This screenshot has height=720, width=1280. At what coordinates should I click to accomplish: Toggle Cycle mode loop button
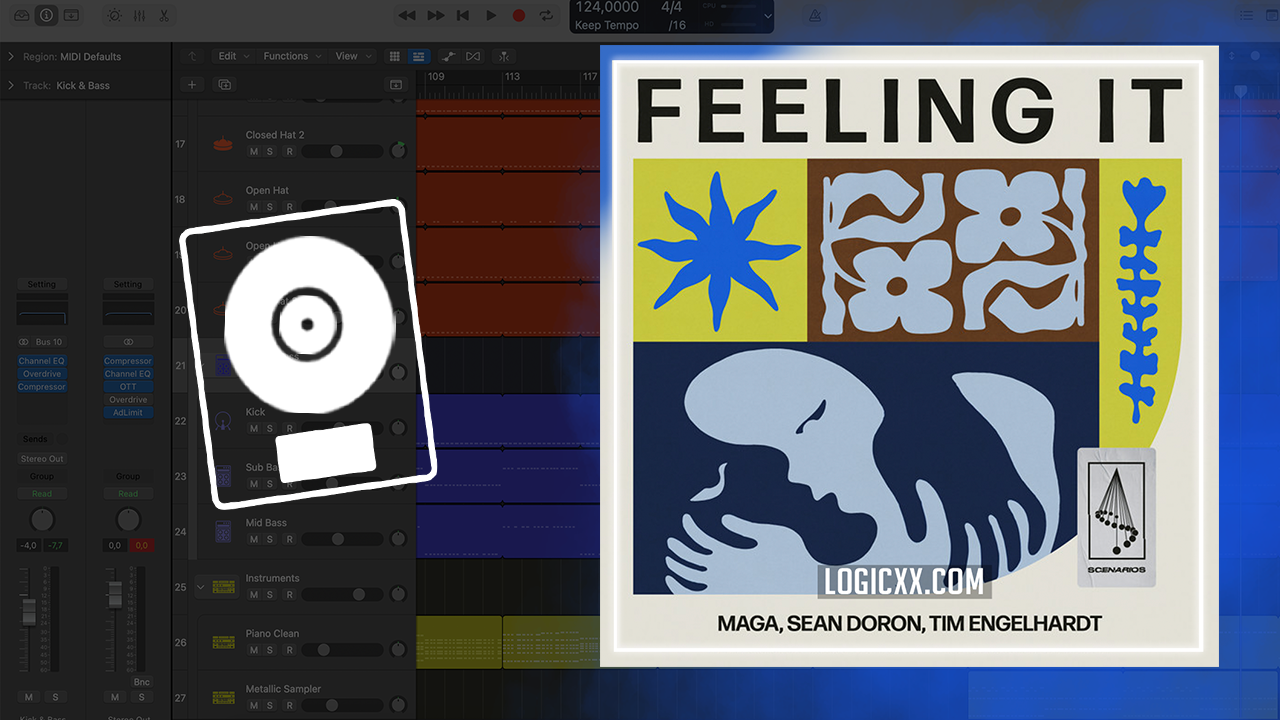tap(546, 15)
